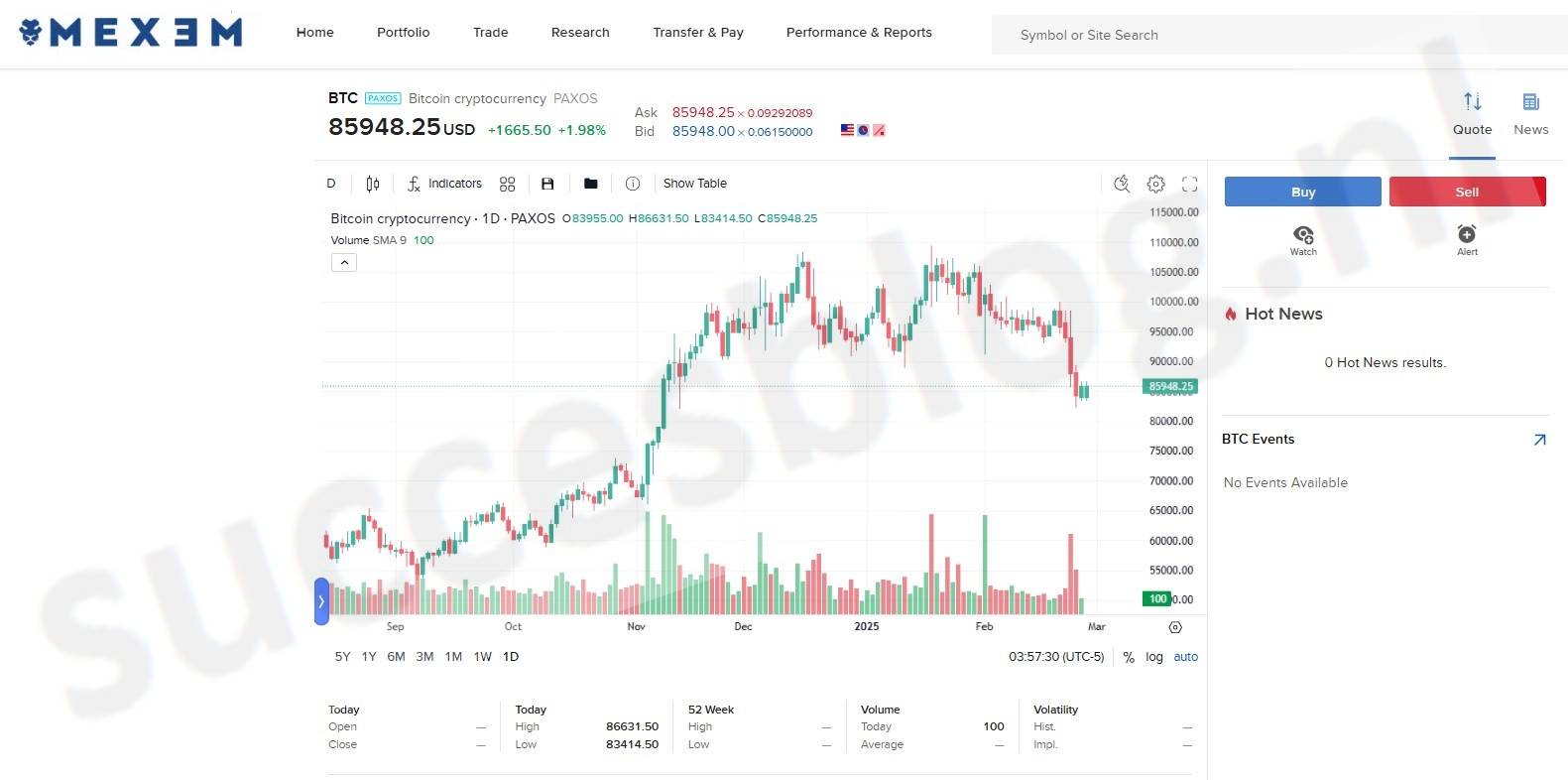Save chart with the floppy disk icon
Screen dimensions: 1568x780
click(x=547, y=184)
